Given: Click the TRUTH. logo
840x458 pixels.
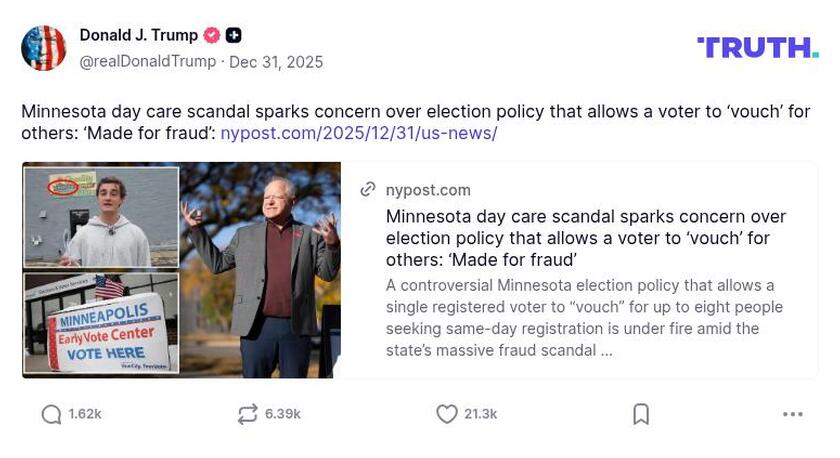Looking at the screenshot, I should tap(757, 47).
